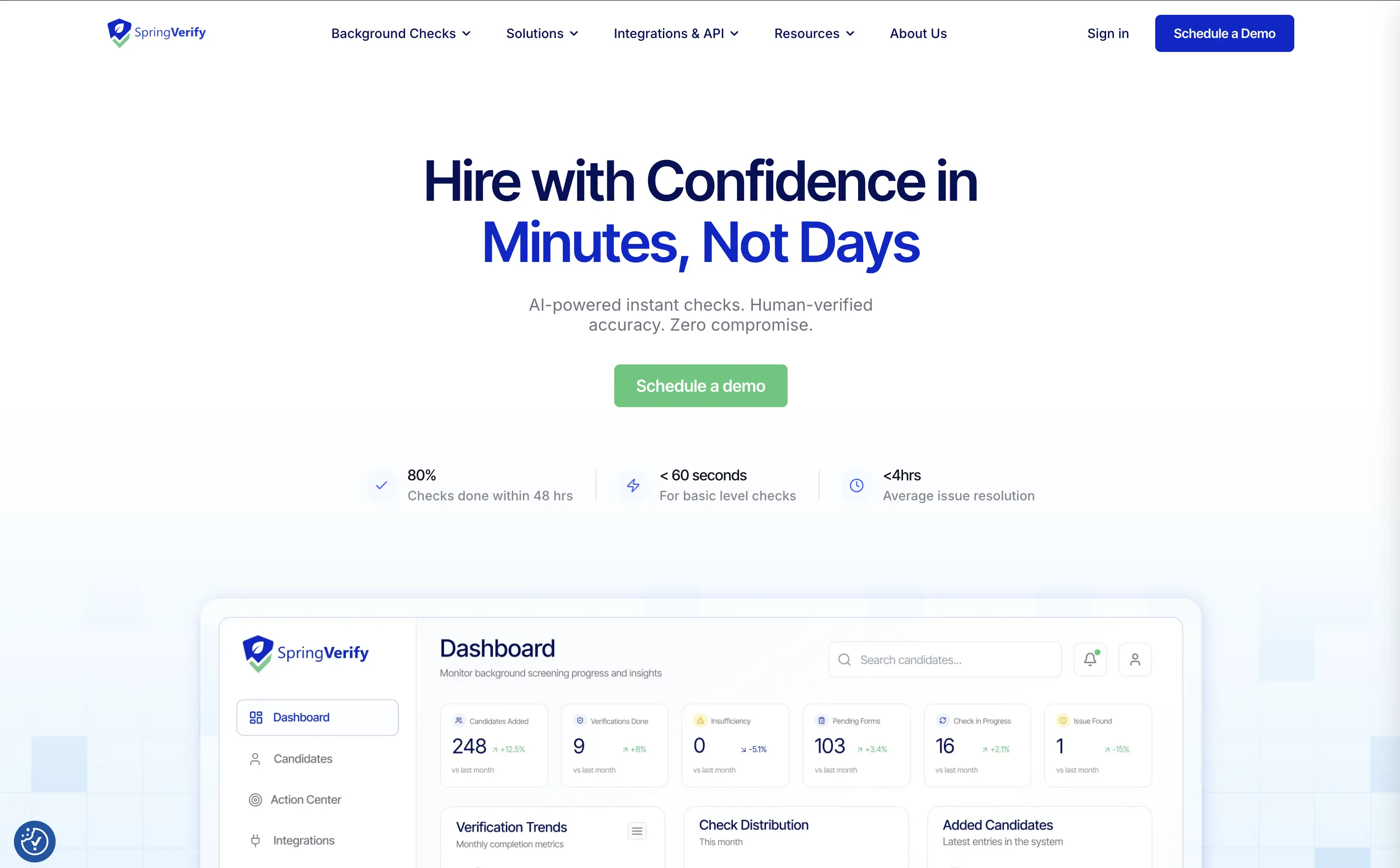1400x868 pixels.
Task: Click the Check in Progress refresh icon
Action: tap(943, 720)
